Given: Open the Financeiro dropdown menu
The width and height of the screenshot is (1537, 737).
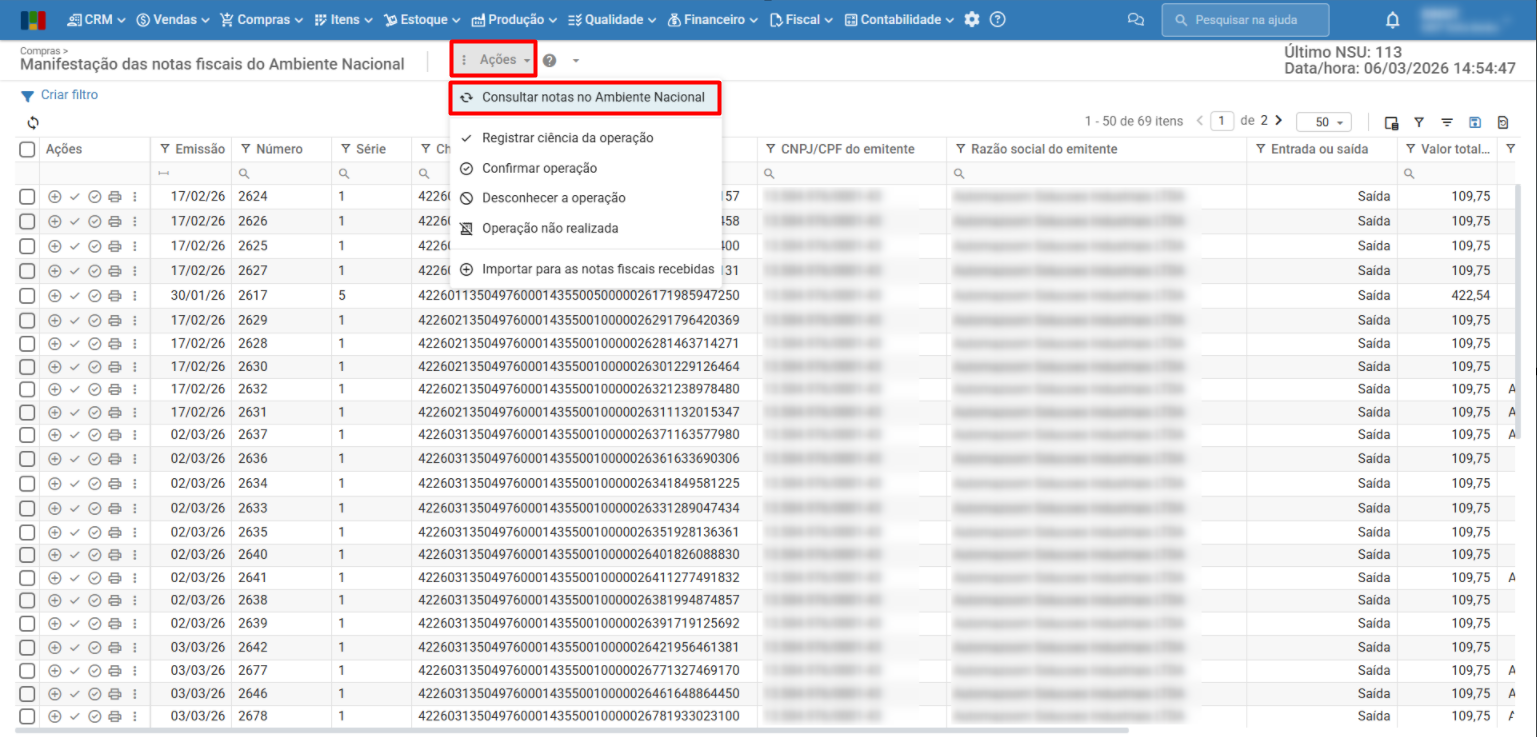Looking at the screenshot, I should (713, 20).
